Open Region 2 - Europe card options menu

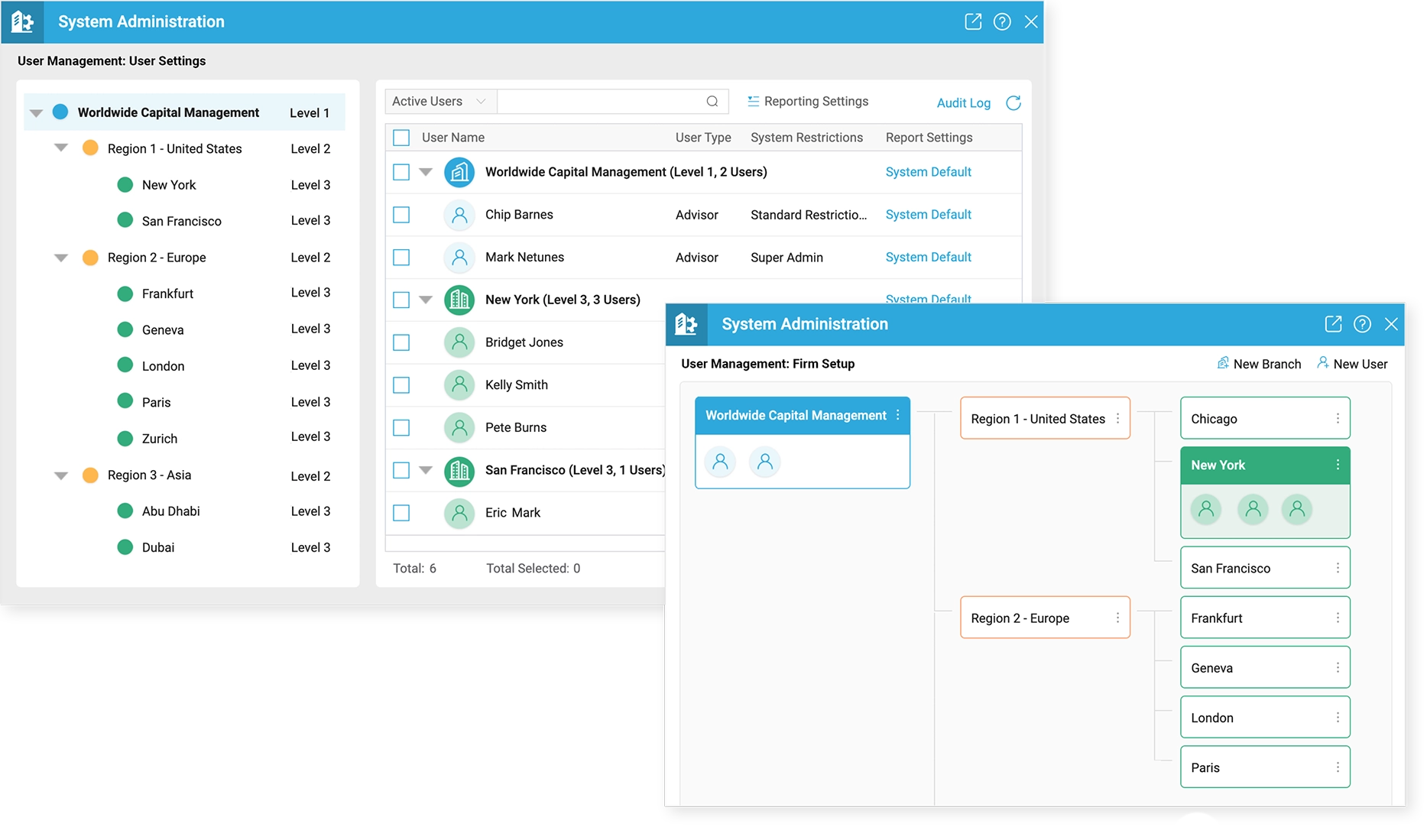pyautogui.click(x=1117, y=618)
